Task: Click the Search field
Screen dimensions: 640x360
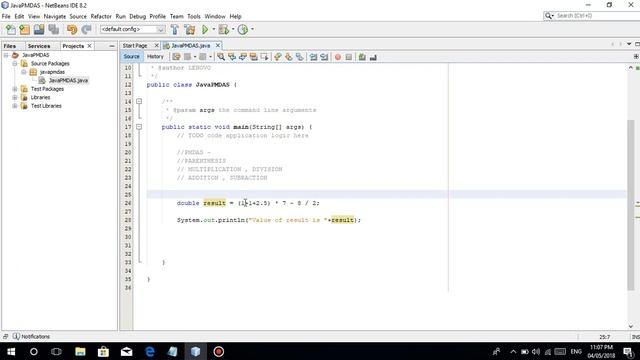Action: click(592, 16)
